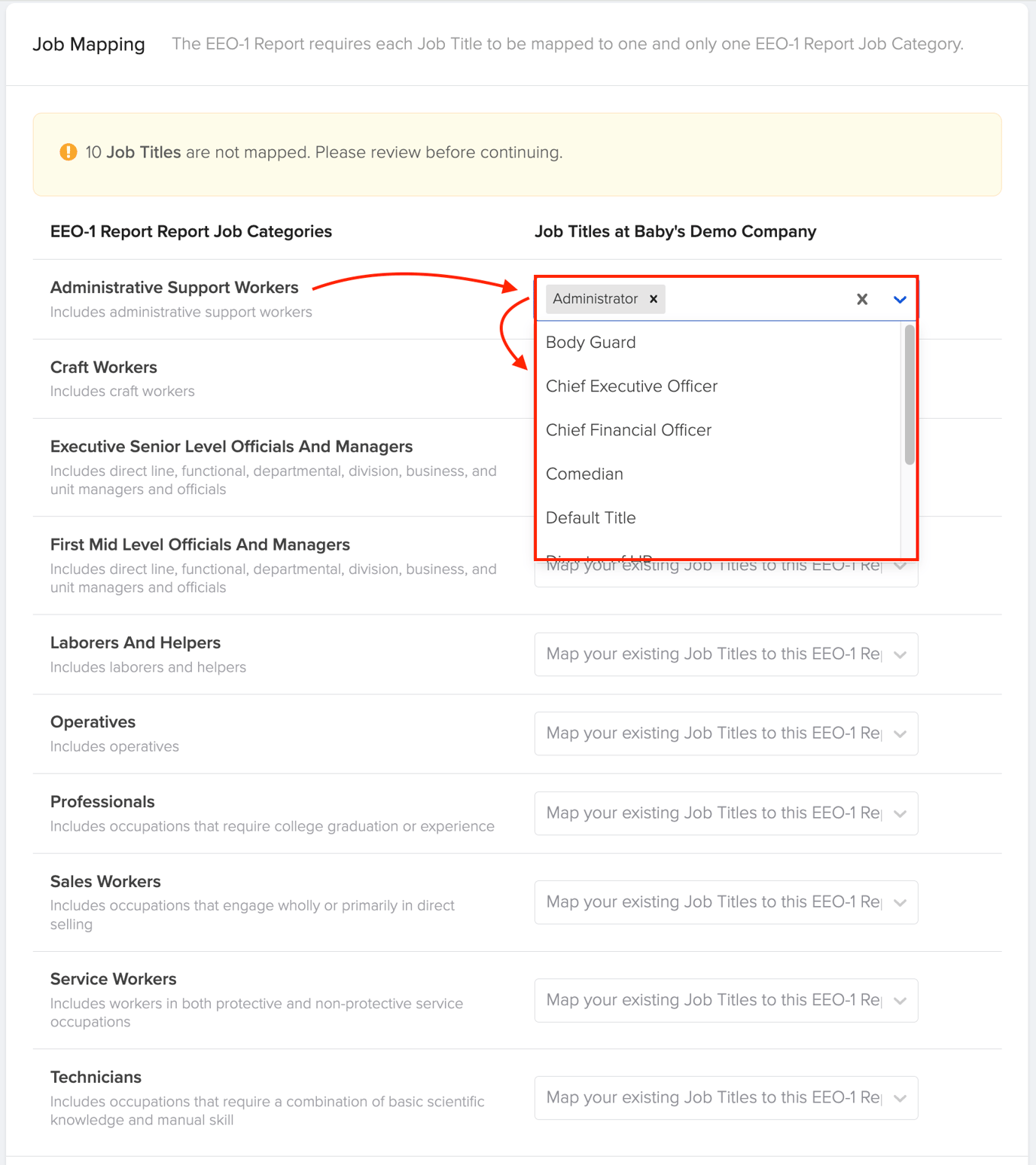The width and height of the screenshot is (1036, 1165).
Task: Clear all selections using the X in Administrative field
Action: pos(861,299)
